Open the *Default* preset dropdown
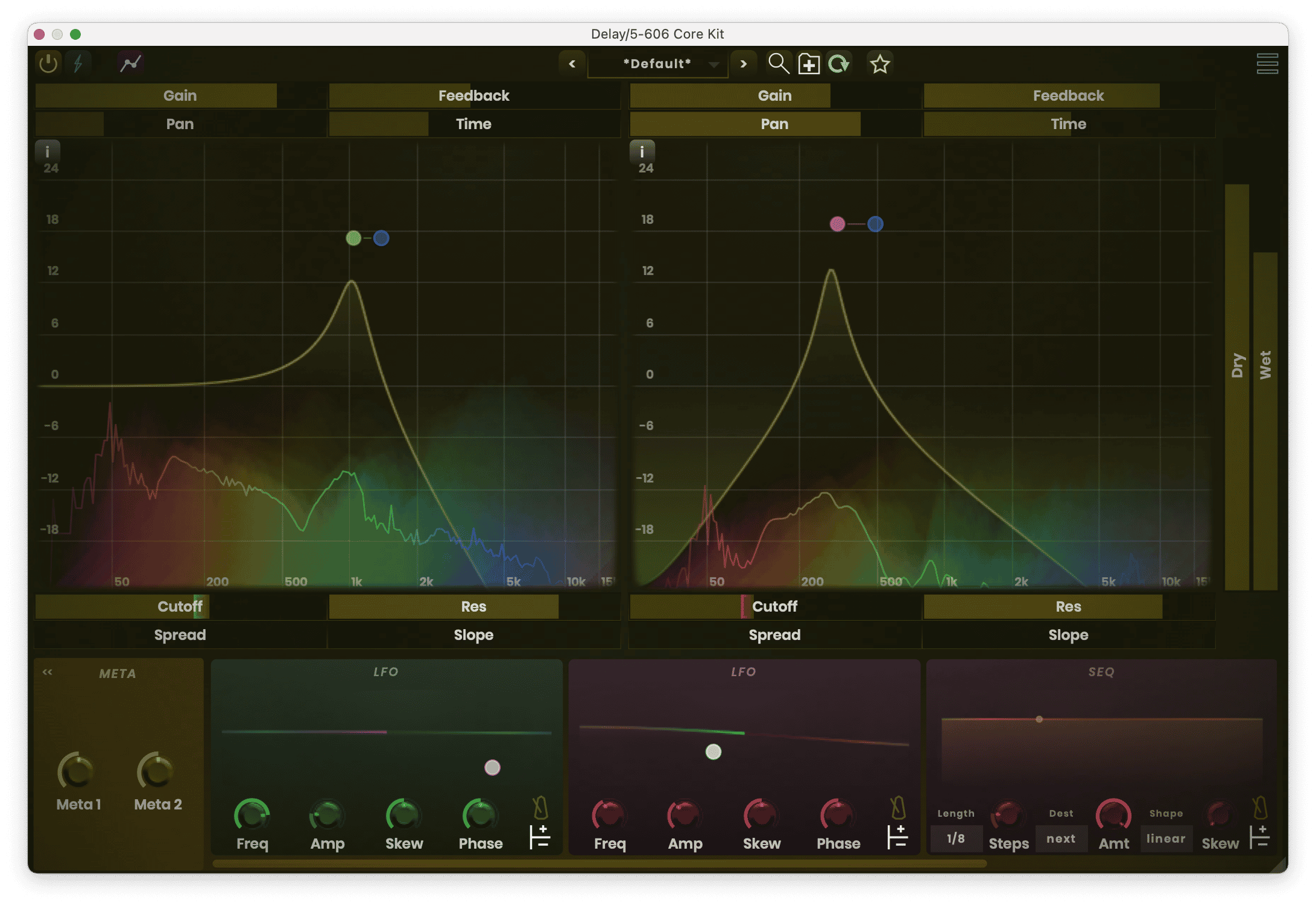The image size is (1316, 906). click(x=657, y=64)
